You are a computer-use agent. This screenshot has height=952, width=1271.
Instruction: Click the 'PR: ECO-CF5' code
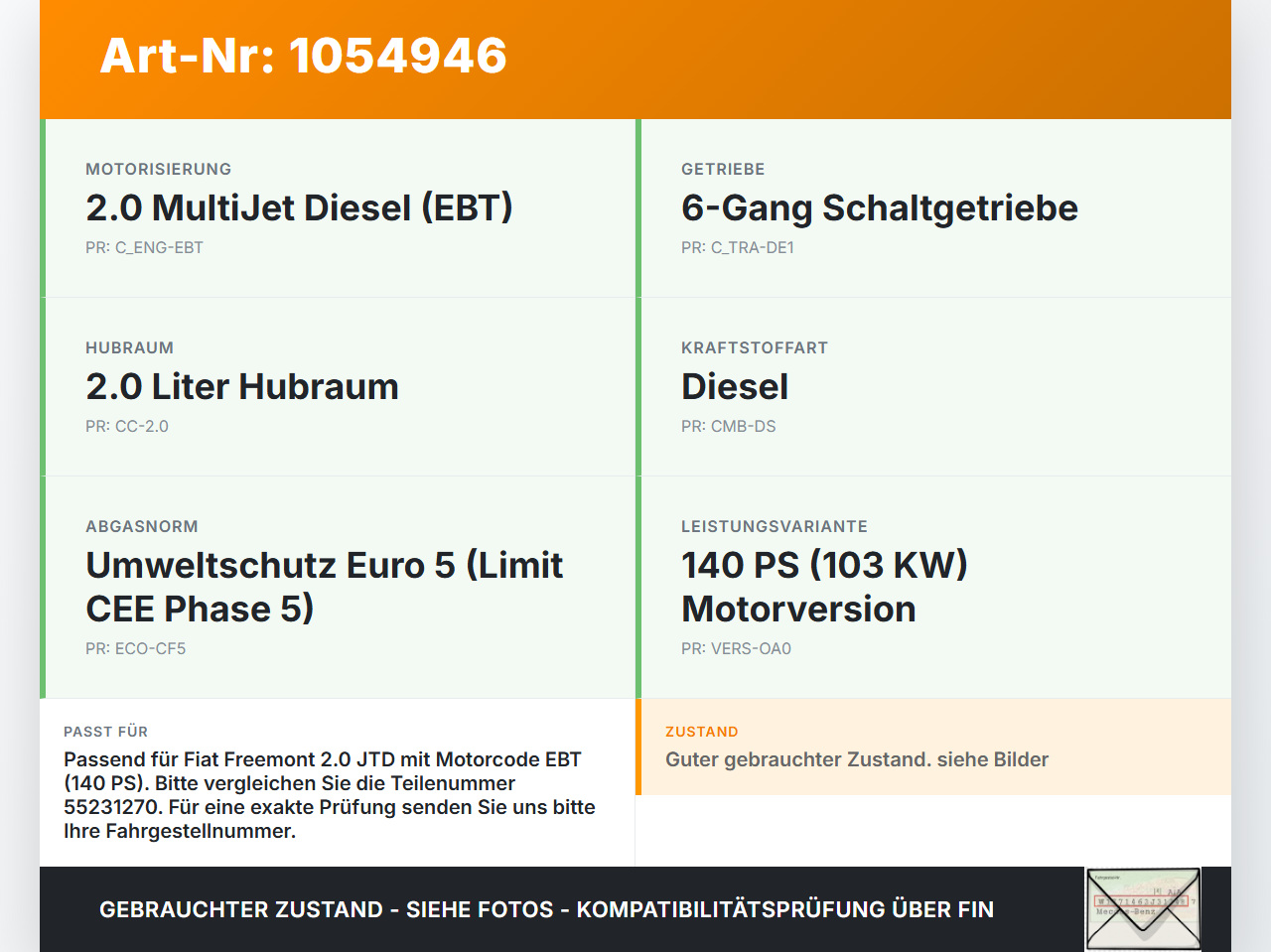tap(136, 649)
